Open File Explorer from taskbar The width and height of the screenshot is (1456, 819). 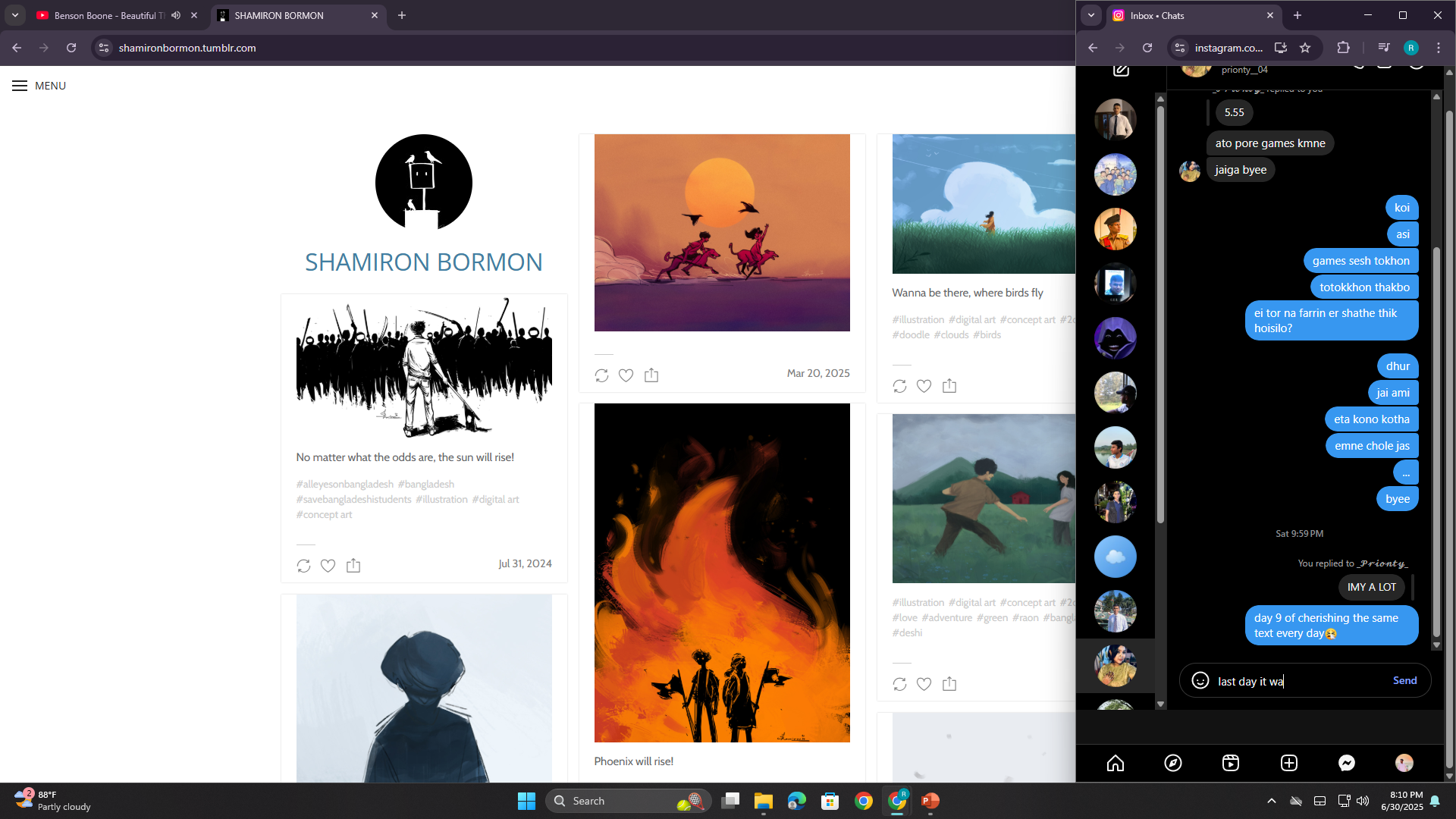click(763, 801)
